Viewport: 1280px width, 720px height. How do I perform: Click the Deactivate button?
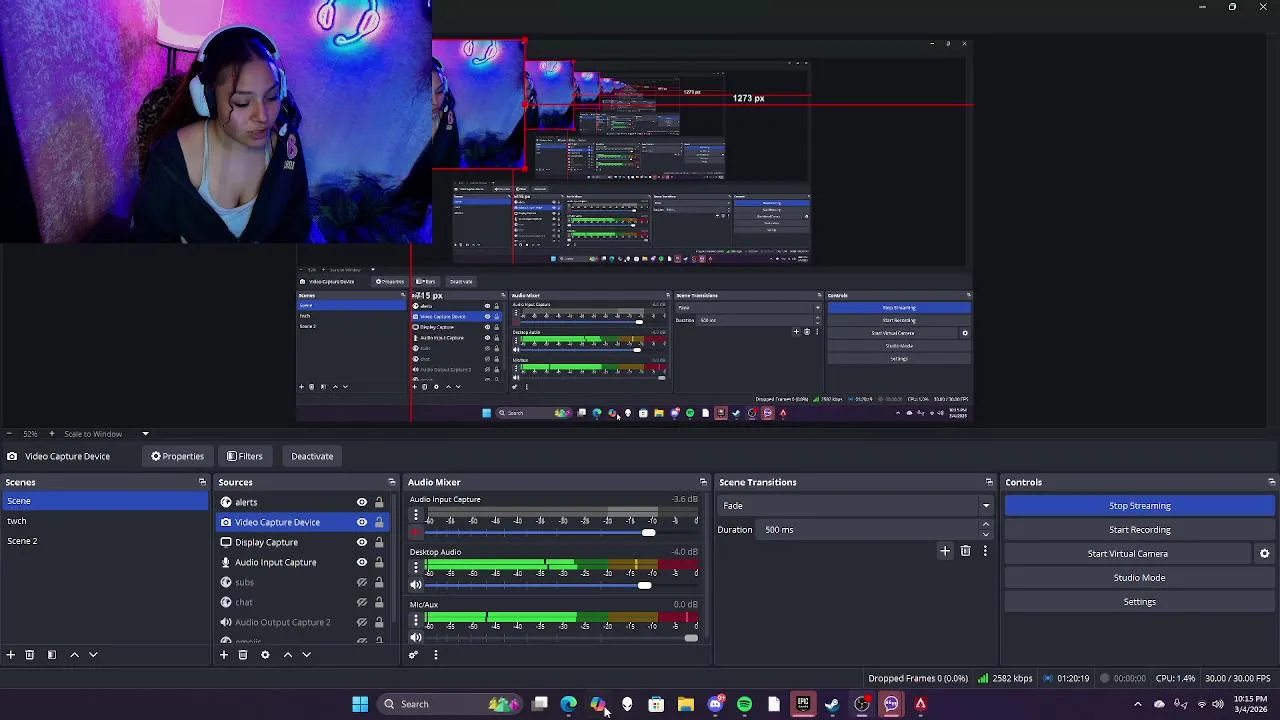(x=312, y=456)
